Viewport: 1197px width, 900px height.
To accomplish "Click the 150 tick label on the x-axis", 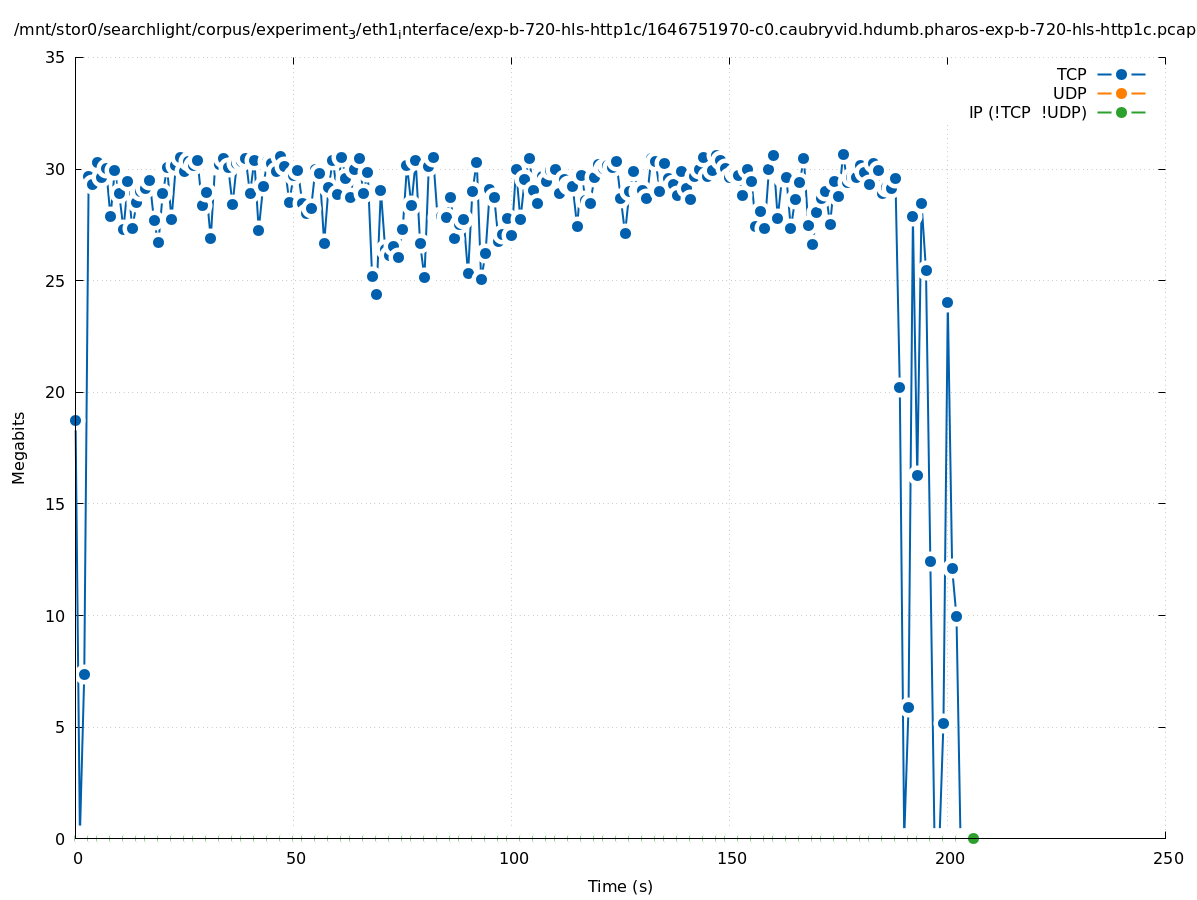I will (x=731, y=859).
